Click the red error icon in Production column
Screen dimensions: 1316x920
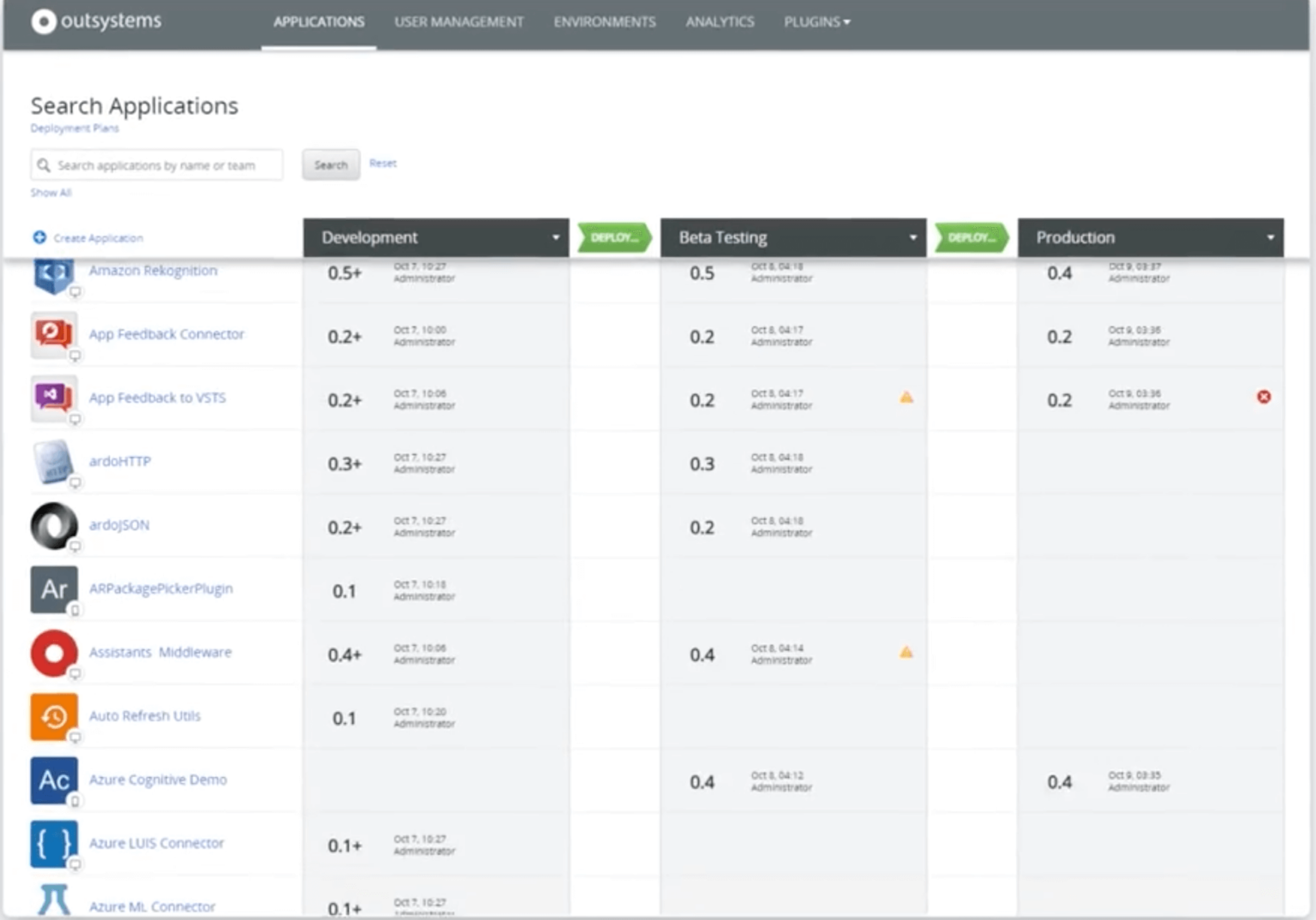click(1263, 397)
